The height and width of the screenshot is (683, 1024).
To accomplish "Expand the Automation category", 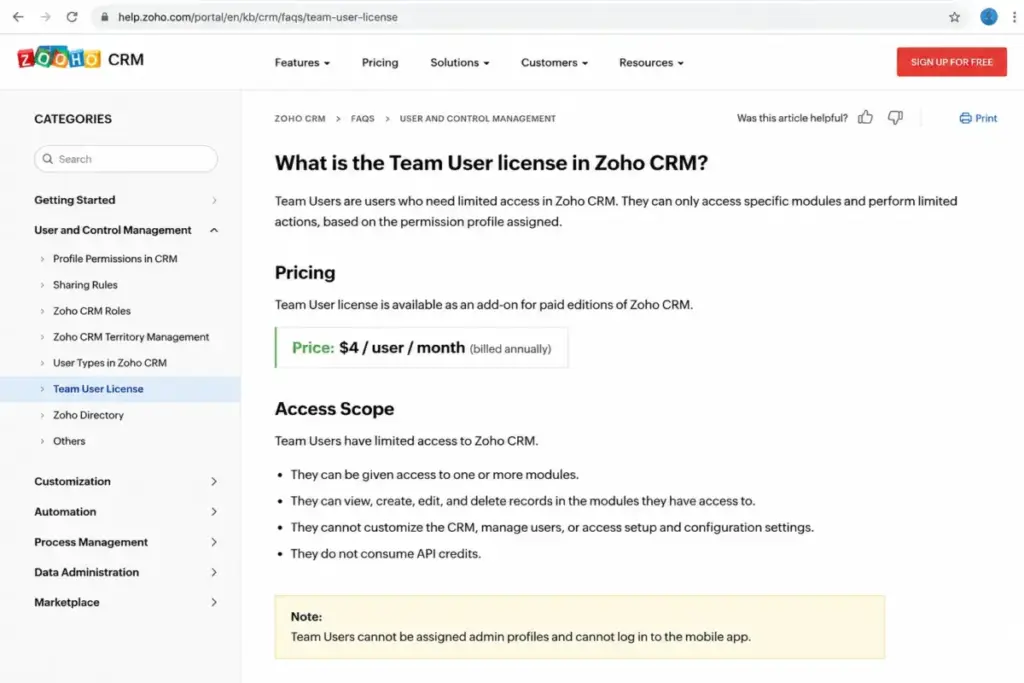I will (x=125, y=511).
